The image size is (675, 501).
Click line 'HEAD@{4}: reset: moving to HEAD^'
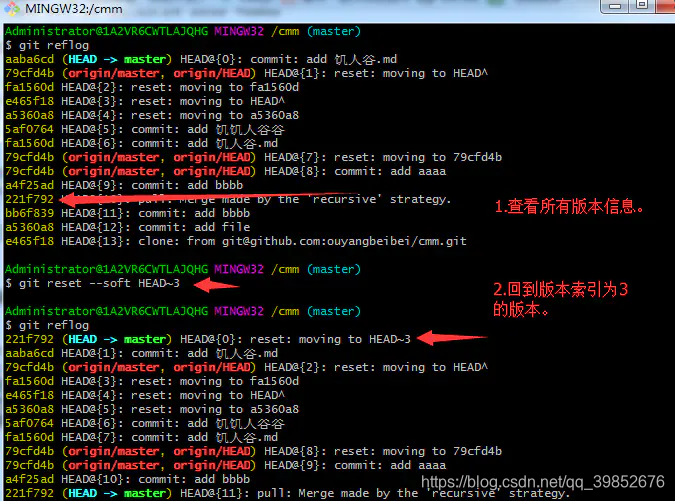(145, 396)
